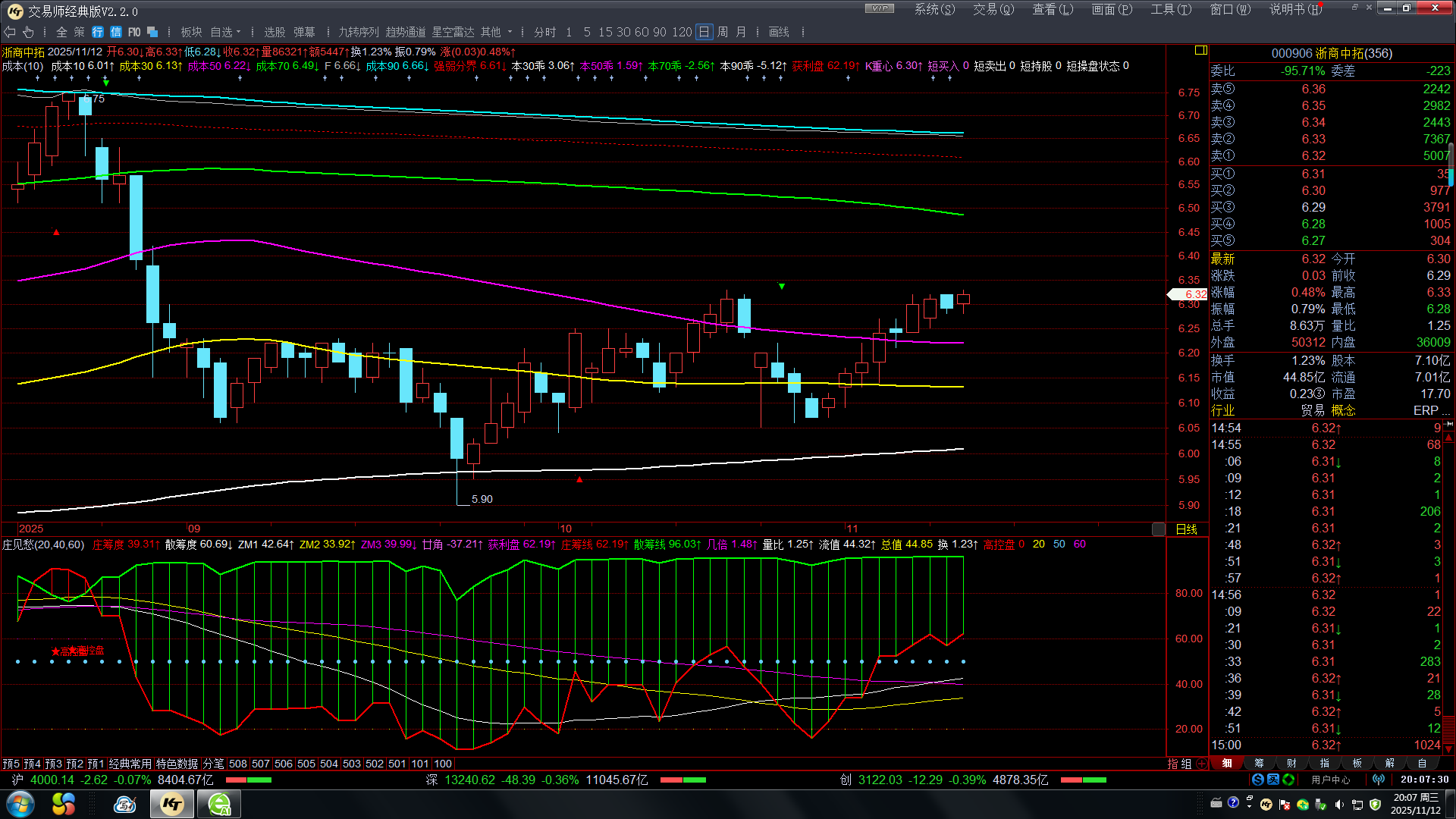This screenshot has width=1456, height=819.
Task: Click the yellow maximize-chart square icon
Action: tap(1200, 50)
